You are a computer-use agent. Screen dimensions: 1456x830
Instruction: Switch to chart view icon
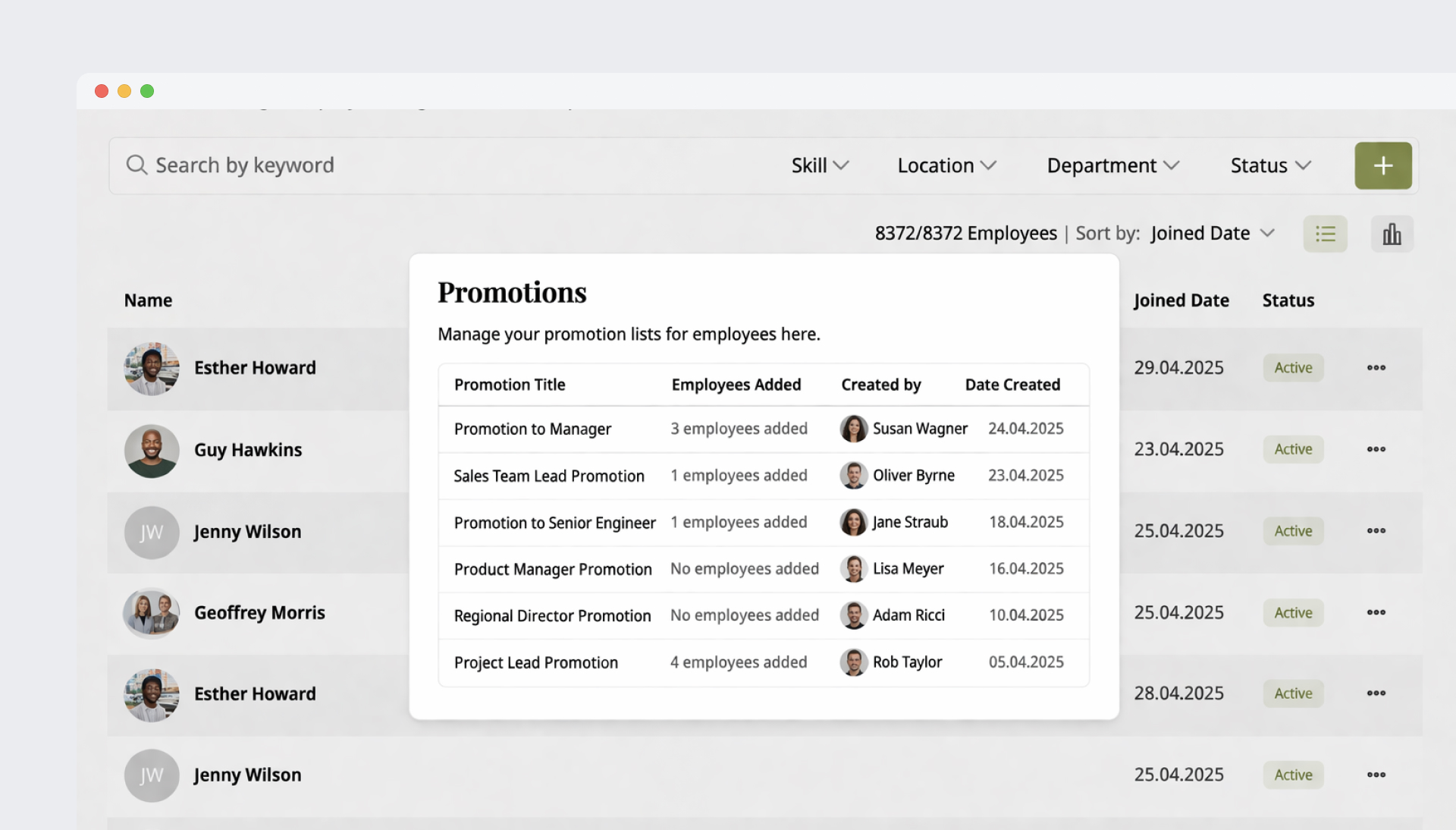point(1392,234)
